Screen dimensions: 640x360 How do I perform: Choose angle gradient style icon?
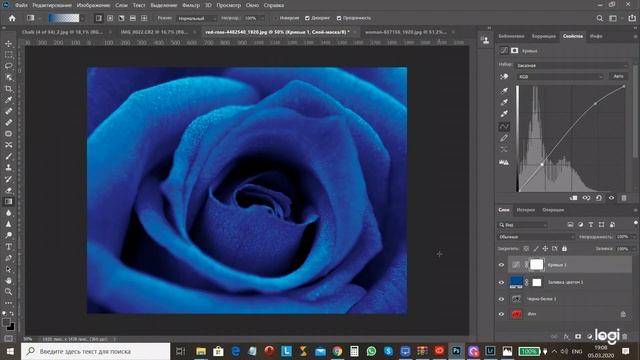pos(122,18)
